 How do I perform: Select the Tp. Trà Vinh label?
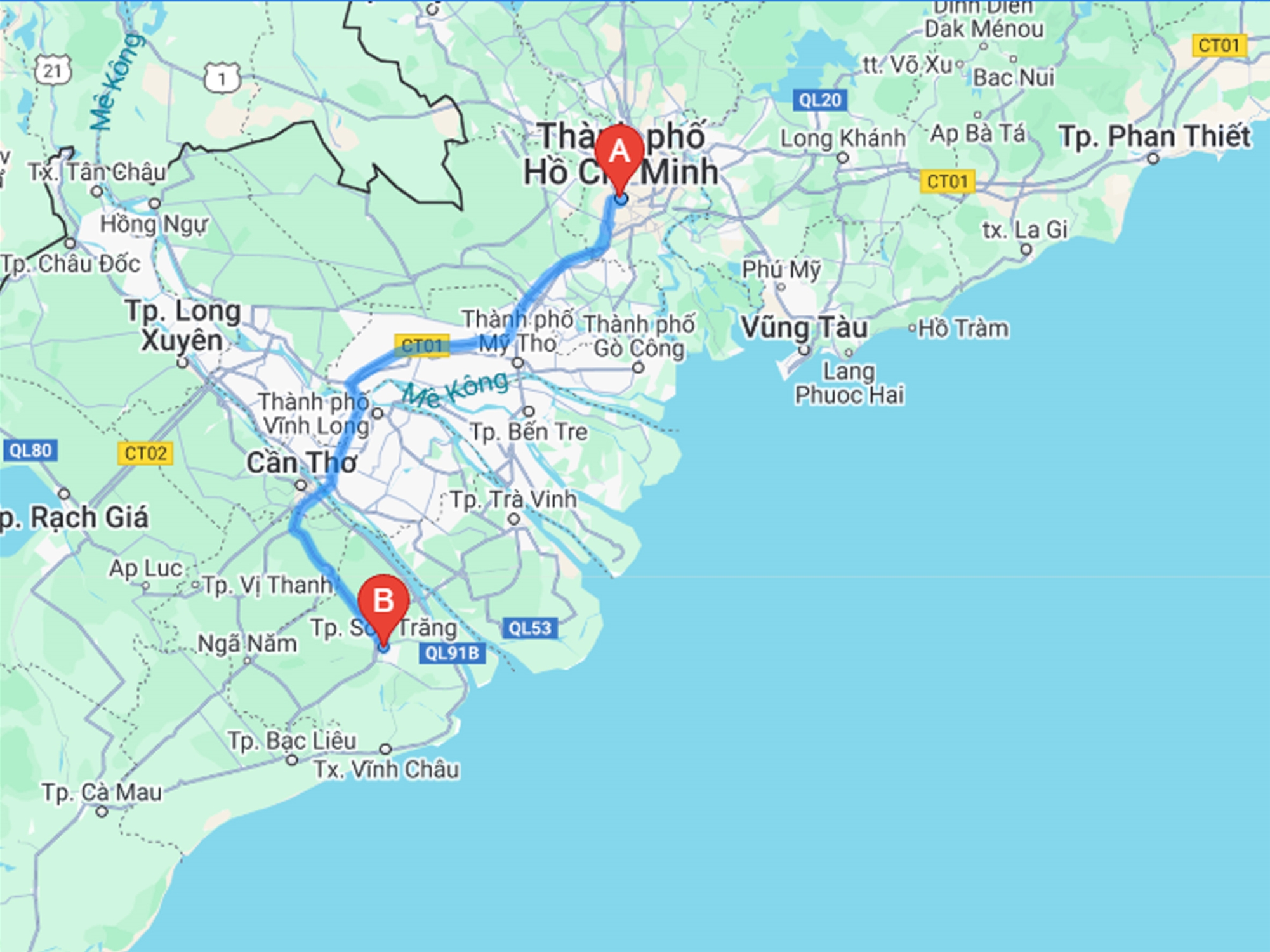coord(513,499)
